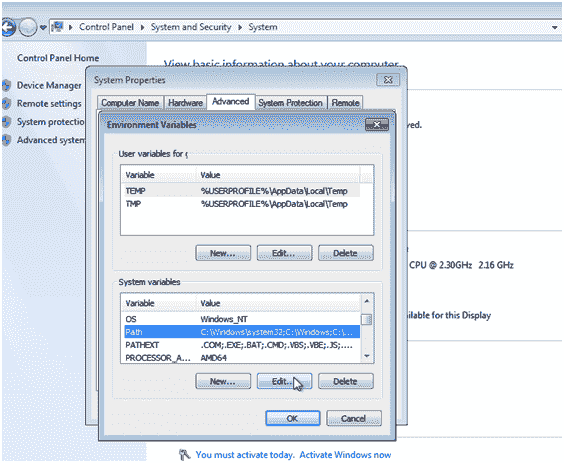The height and width of the screenshot is (463, 564).
Task: Switch to the Hardware tab
Action: click(x=185, y=103)
